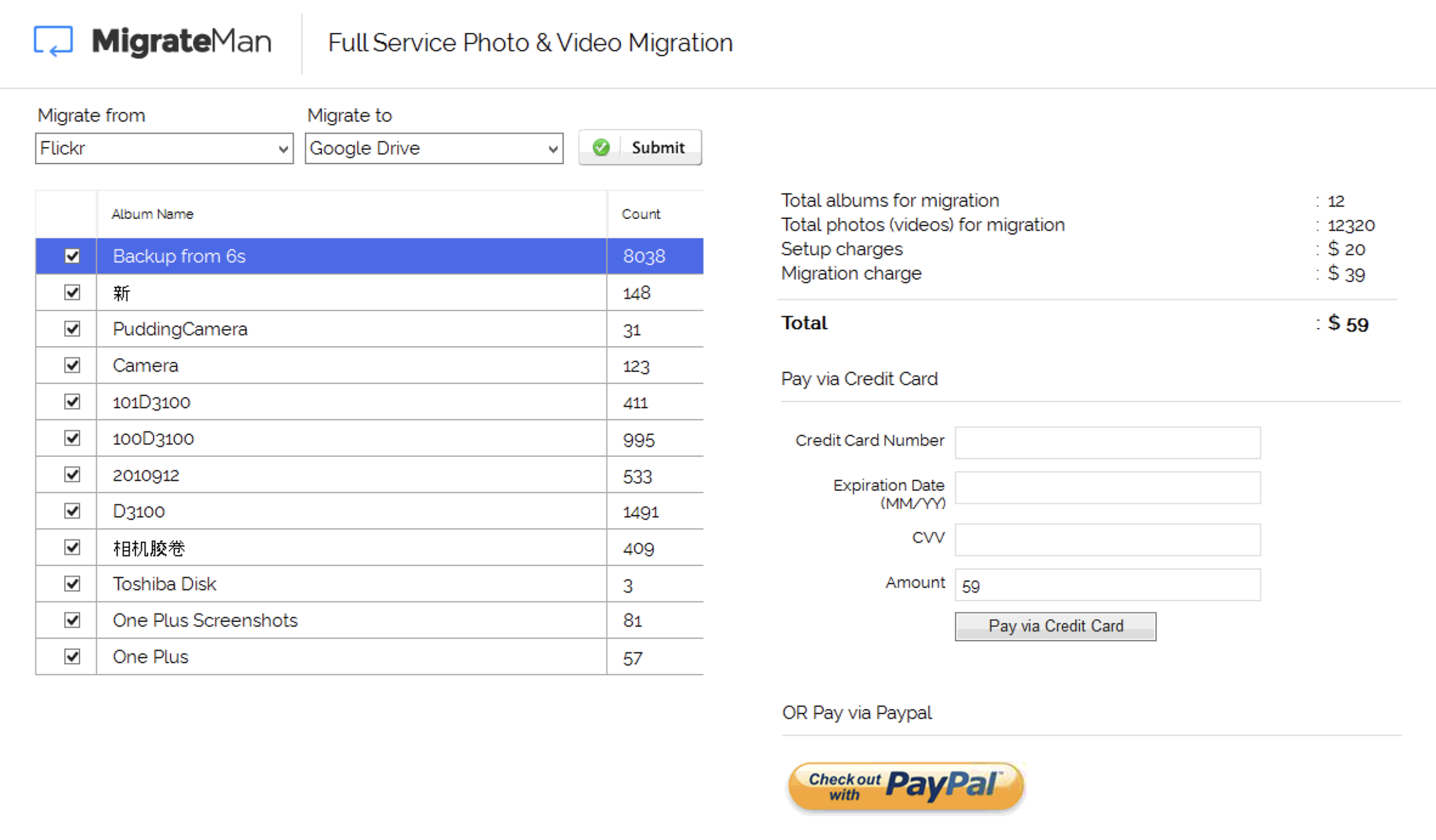The height and width of the screenshot is (840, 1436).
Task: Uncheck the Backup from 6s album
Action: click(x=72, y=256)
